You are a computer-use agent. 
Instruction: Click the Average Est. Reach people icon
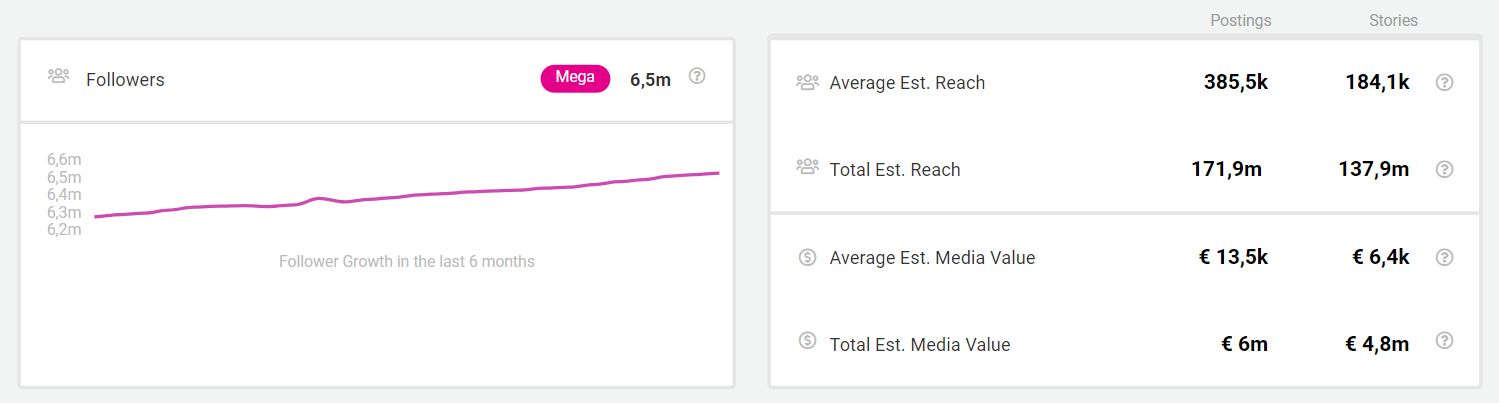tap(807, 82)
